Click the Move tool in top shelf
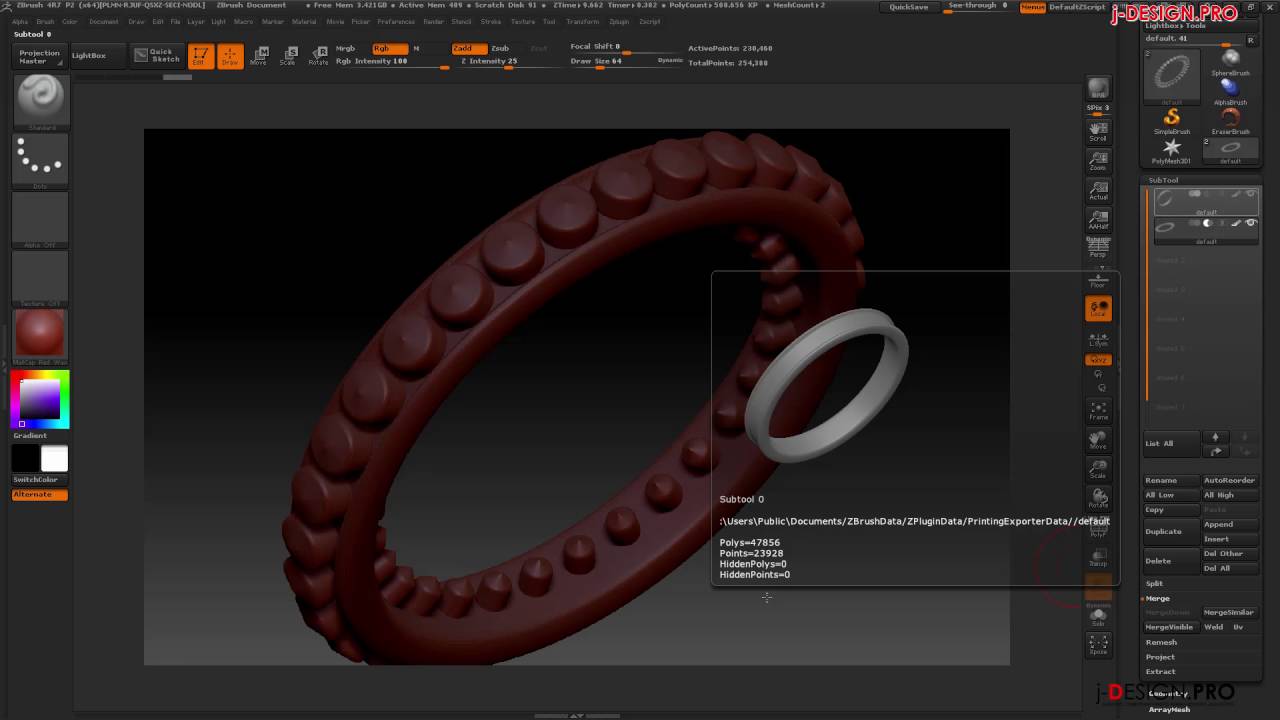 [259, 56]
